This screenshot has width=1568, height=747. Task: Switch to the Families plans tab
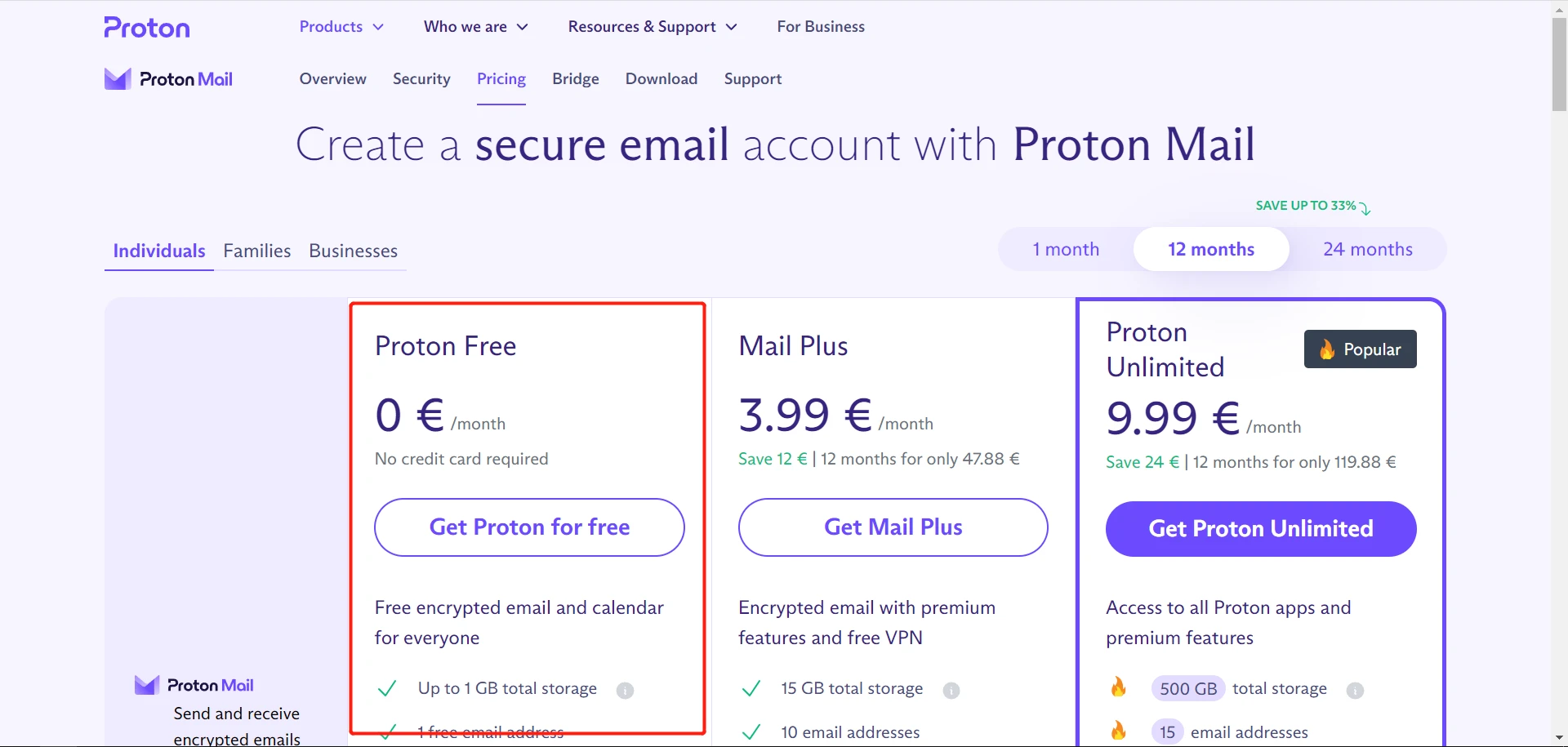click(257, 251)
